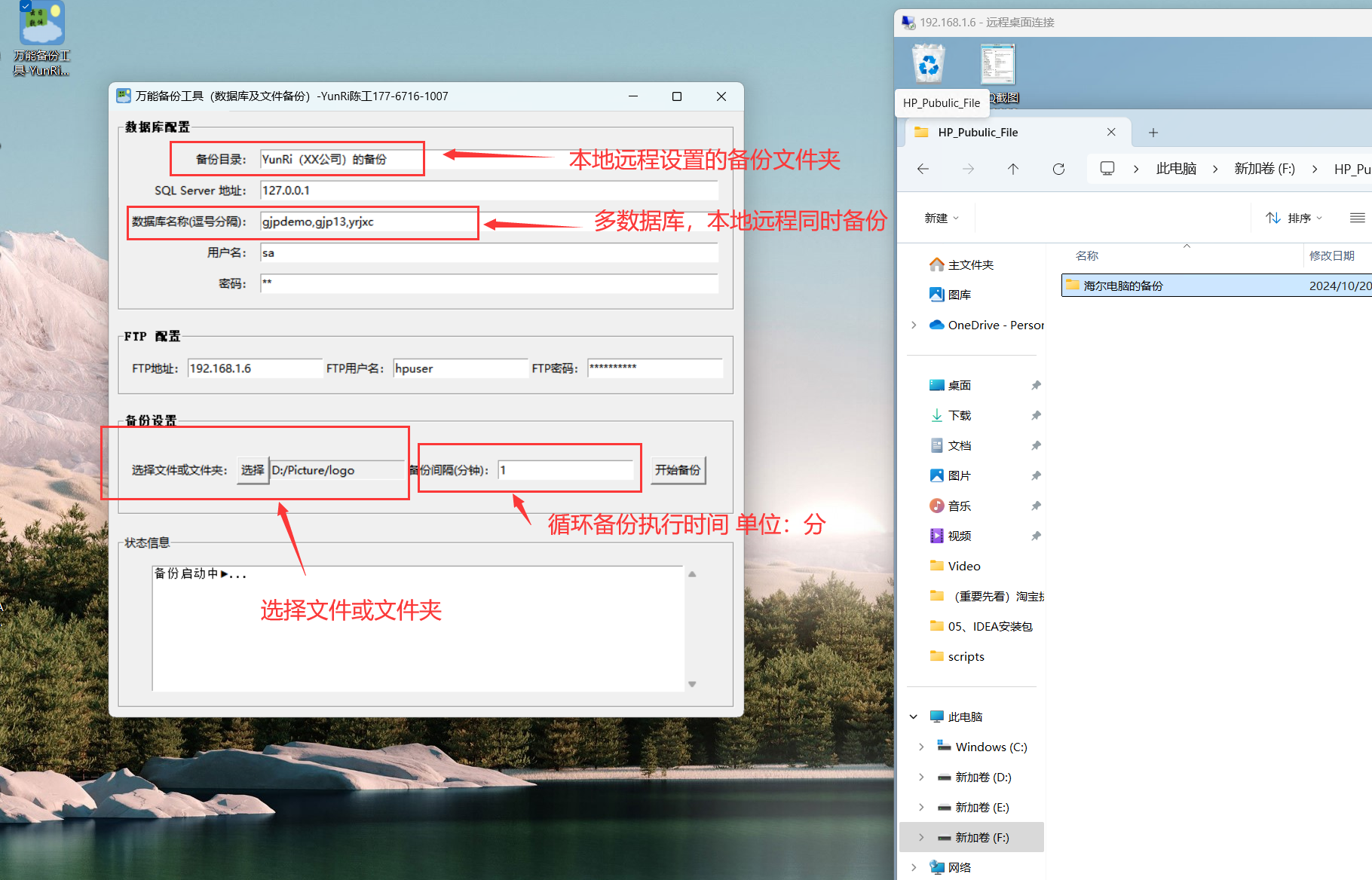Image resolution: width=1372 pixels, height=880 pixels.
Task: Open the 新建 dropdown menu
Action: click(941, 218)
